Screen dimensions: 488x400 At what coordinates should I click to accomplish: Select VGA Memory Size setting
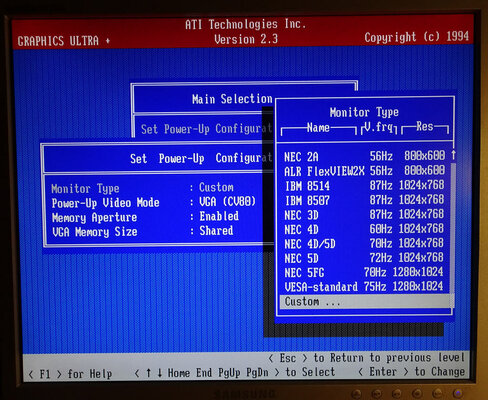pos(142,231)
